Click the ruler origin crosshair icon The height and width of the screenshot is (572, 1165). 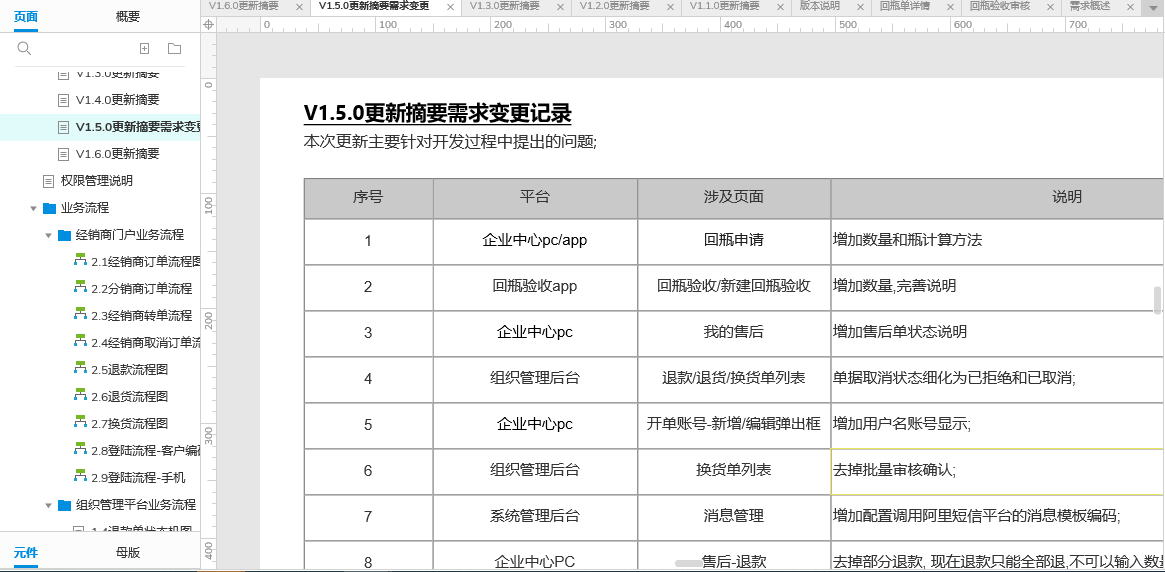click(209, 25)
